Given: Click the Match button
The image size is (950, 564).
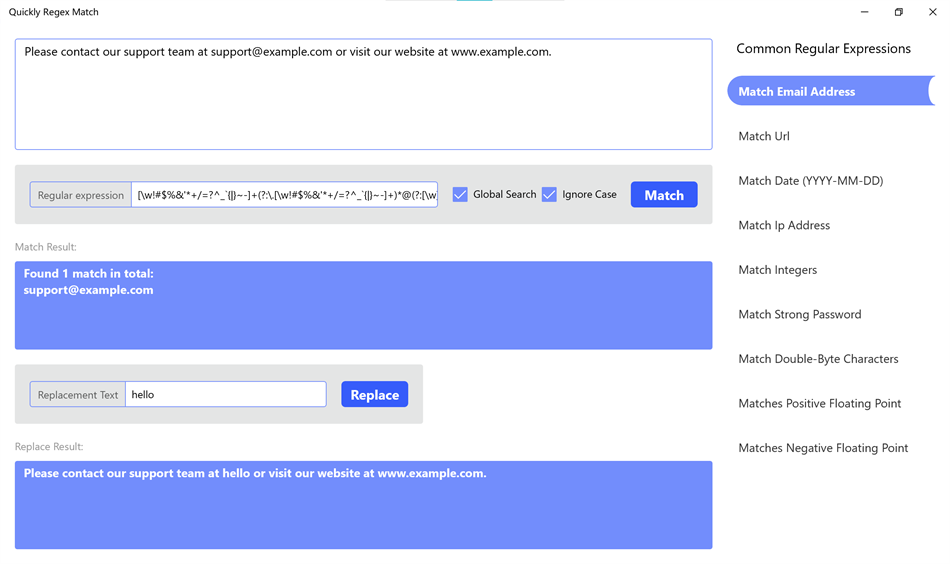Looking at the screenshot, I should (663, 194).
